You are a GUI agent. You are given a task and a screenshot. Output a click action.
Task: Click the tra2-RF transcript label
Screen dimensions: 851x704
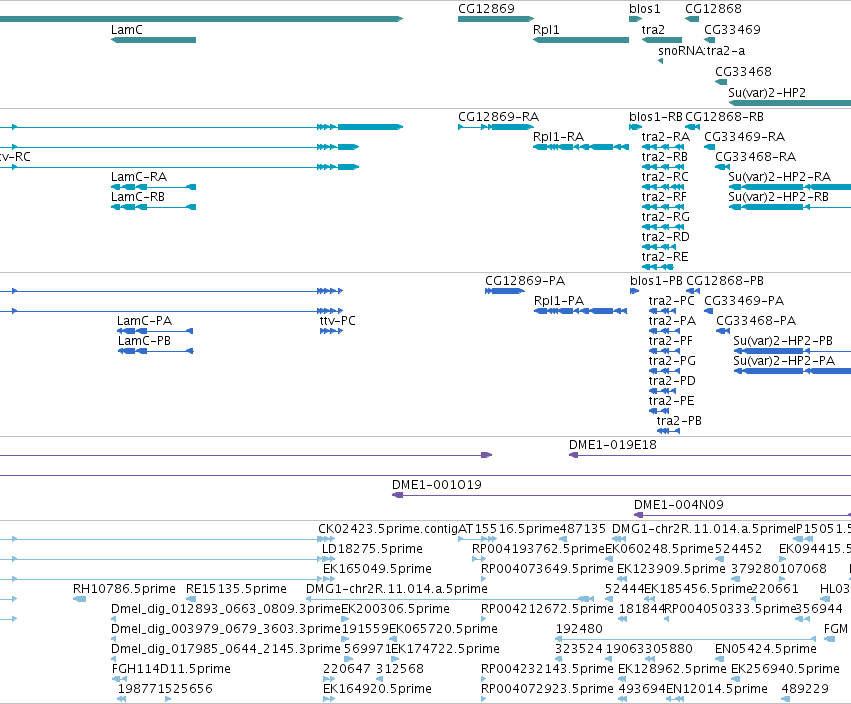(x=664, y=197)
